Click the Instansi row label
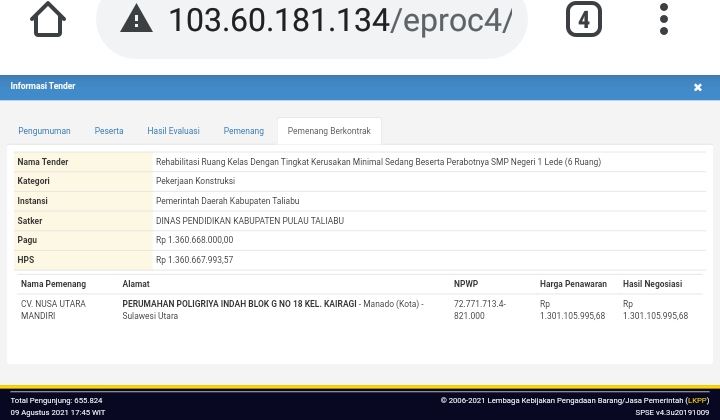Screen dimensions: 720x420 pyautogui.click(x=33, y=201)
